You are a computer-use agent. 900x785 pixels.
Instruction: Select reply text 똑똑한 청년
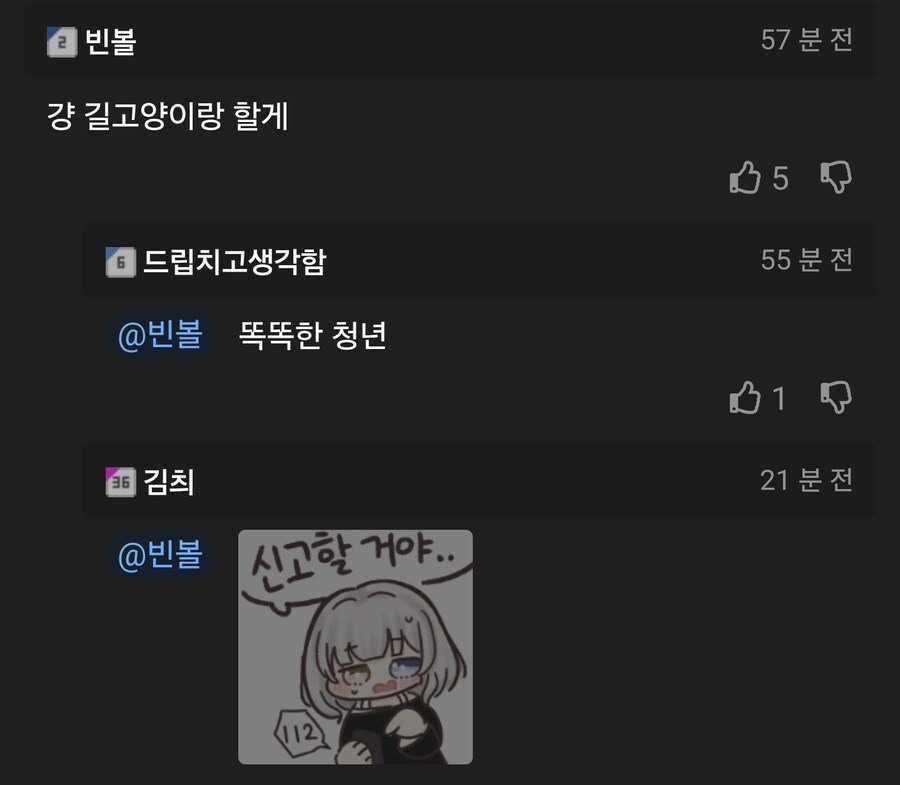(312, 335)
